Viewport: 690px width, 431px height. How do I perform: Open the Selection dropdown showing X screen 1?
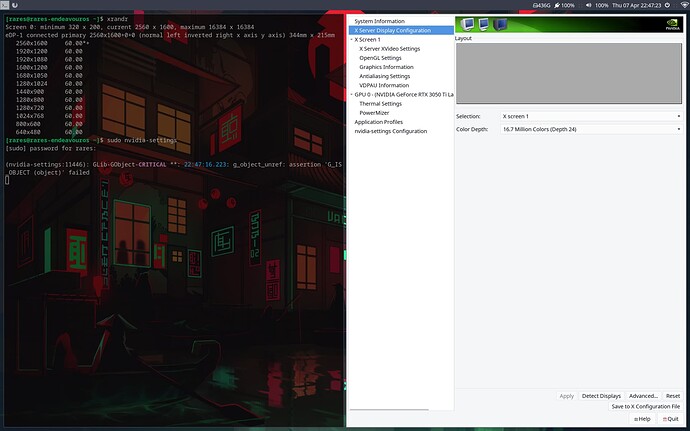point(591,116)
